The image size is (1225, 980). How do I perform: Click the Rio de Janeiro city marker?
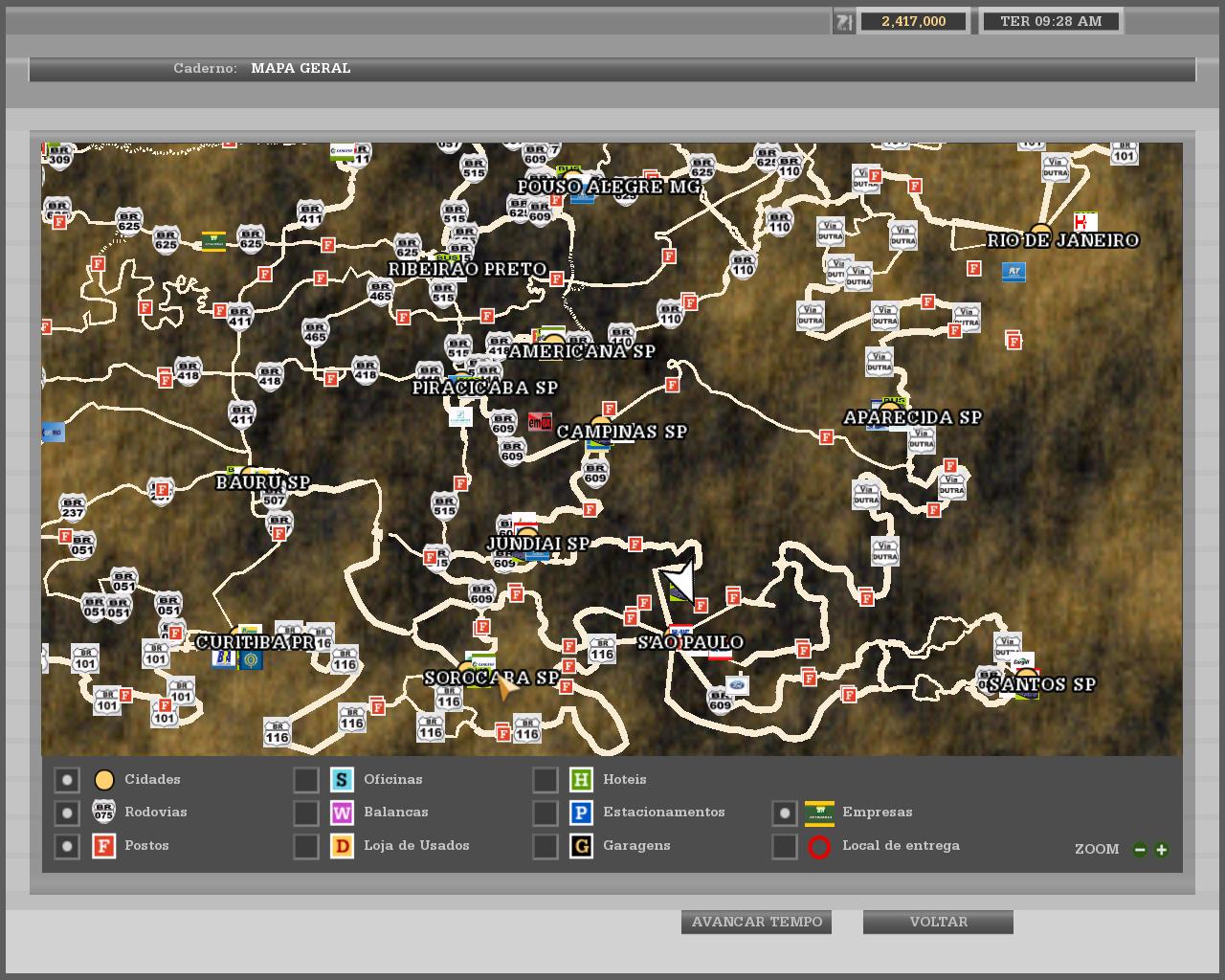(1040, 231)
